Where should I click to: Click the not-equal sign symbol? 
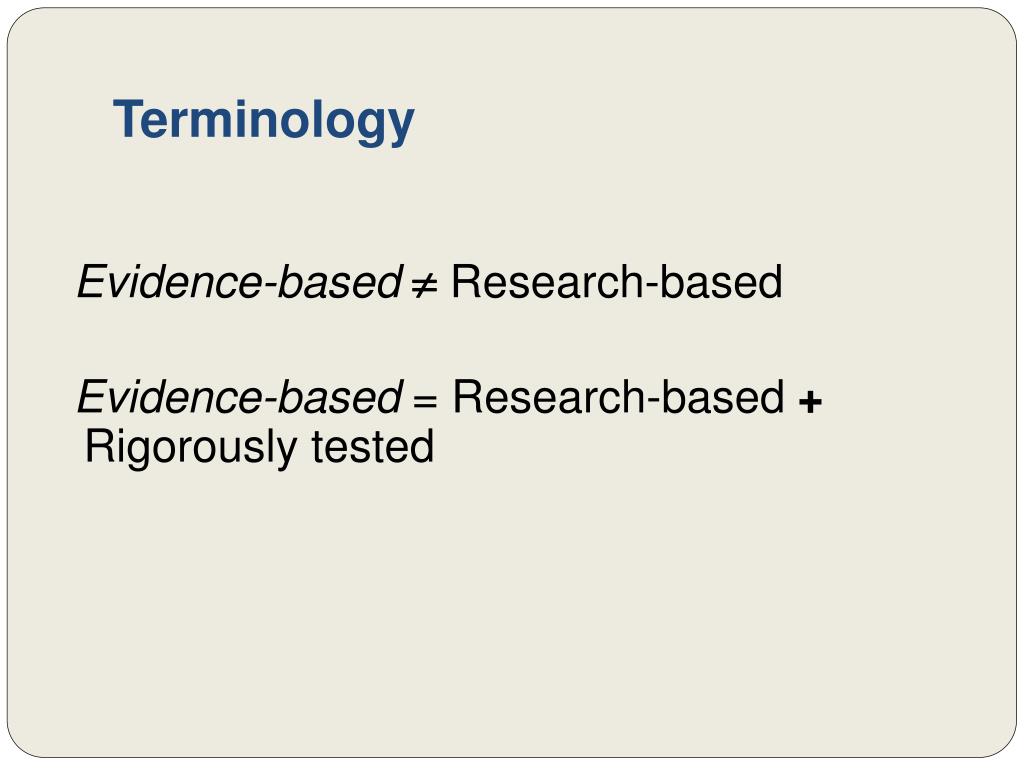tap(424, 284)
